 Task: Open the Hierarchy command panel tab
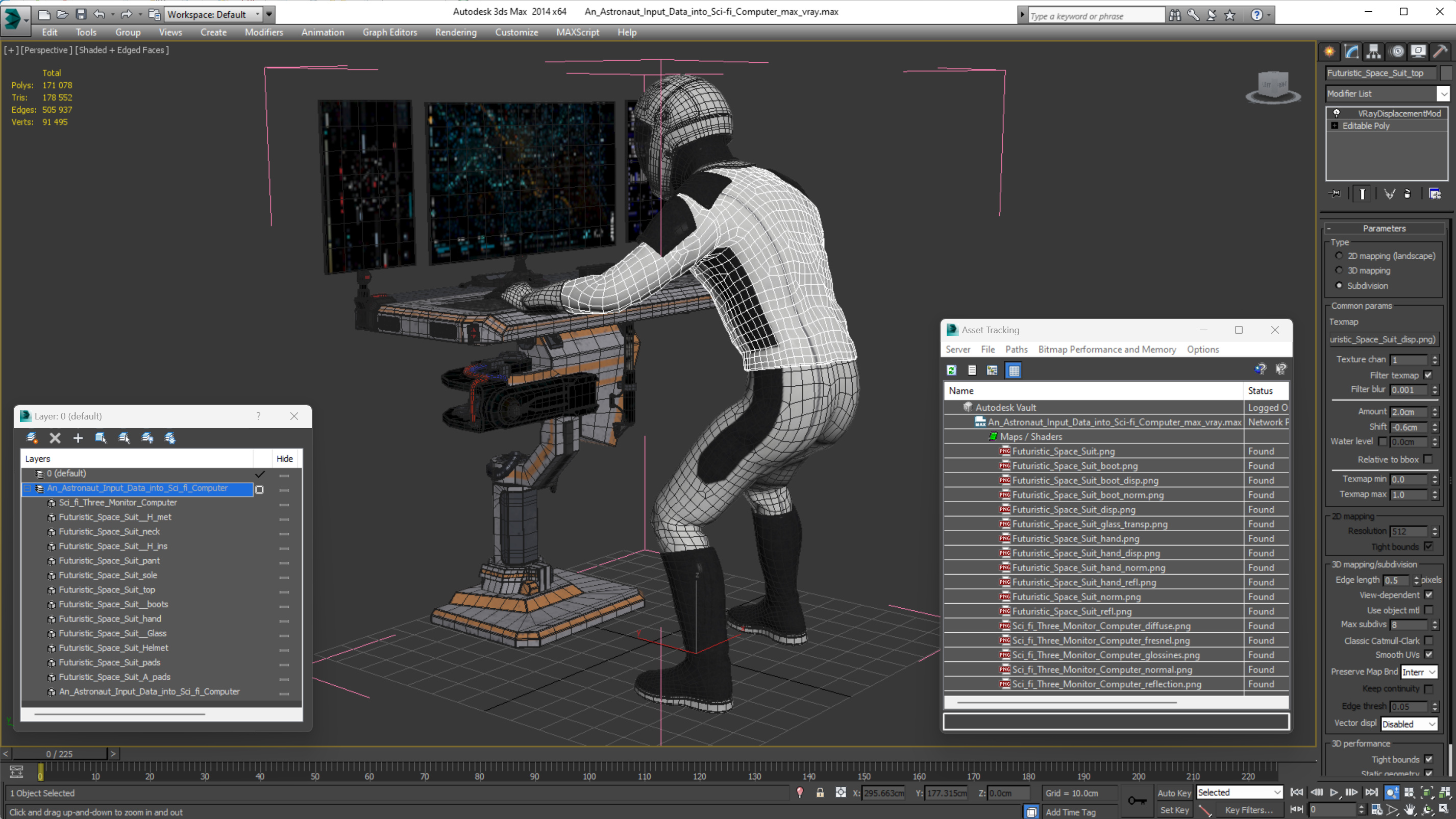click(1373, 52)
